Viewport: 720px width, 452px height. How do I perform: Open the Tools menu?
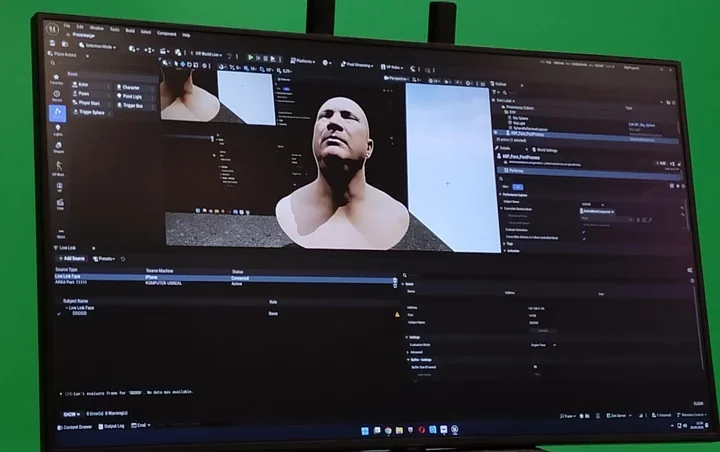coord(114,30)
